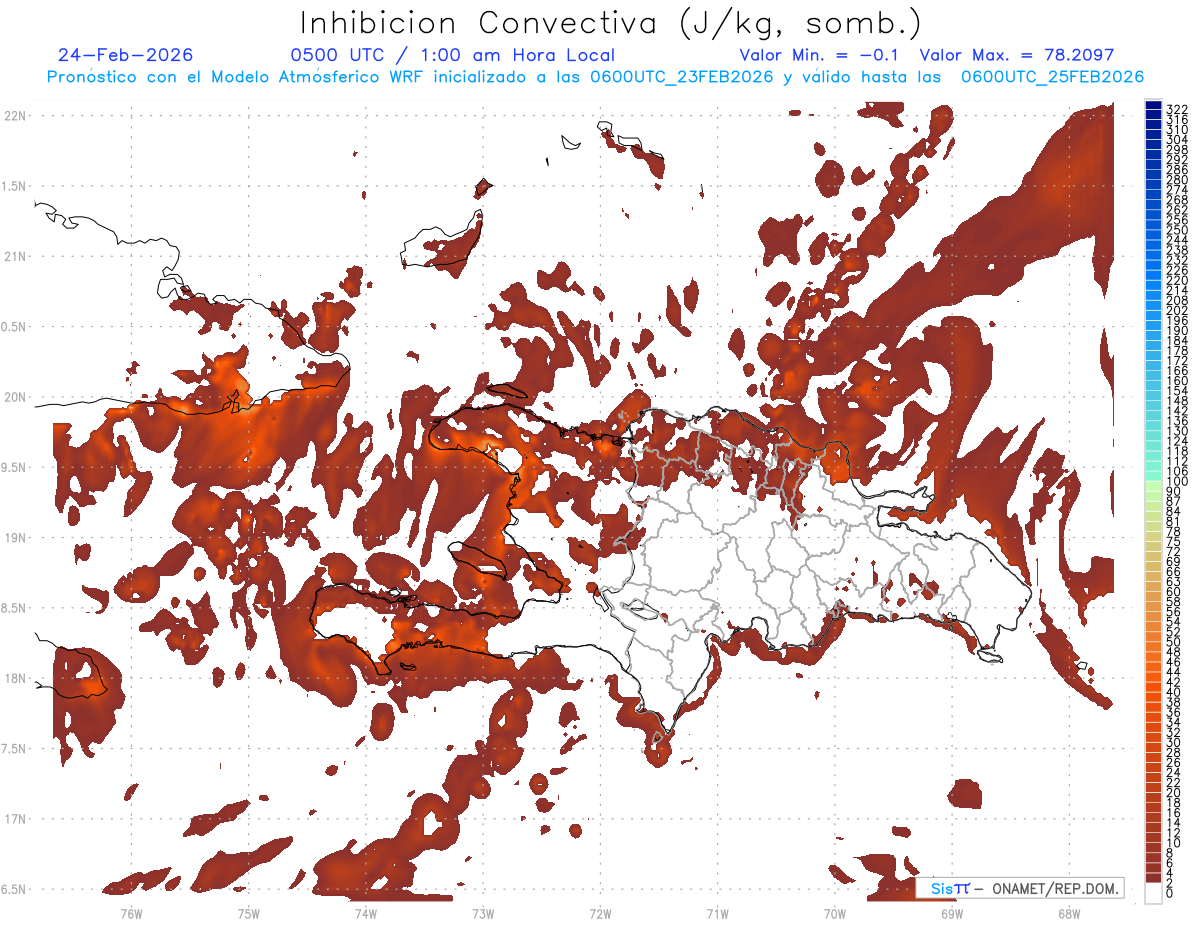Screen dimensions: 1200x927
Task: Click the 'Valor Max. = 78.2097' readout
Action: point(1016,55)
